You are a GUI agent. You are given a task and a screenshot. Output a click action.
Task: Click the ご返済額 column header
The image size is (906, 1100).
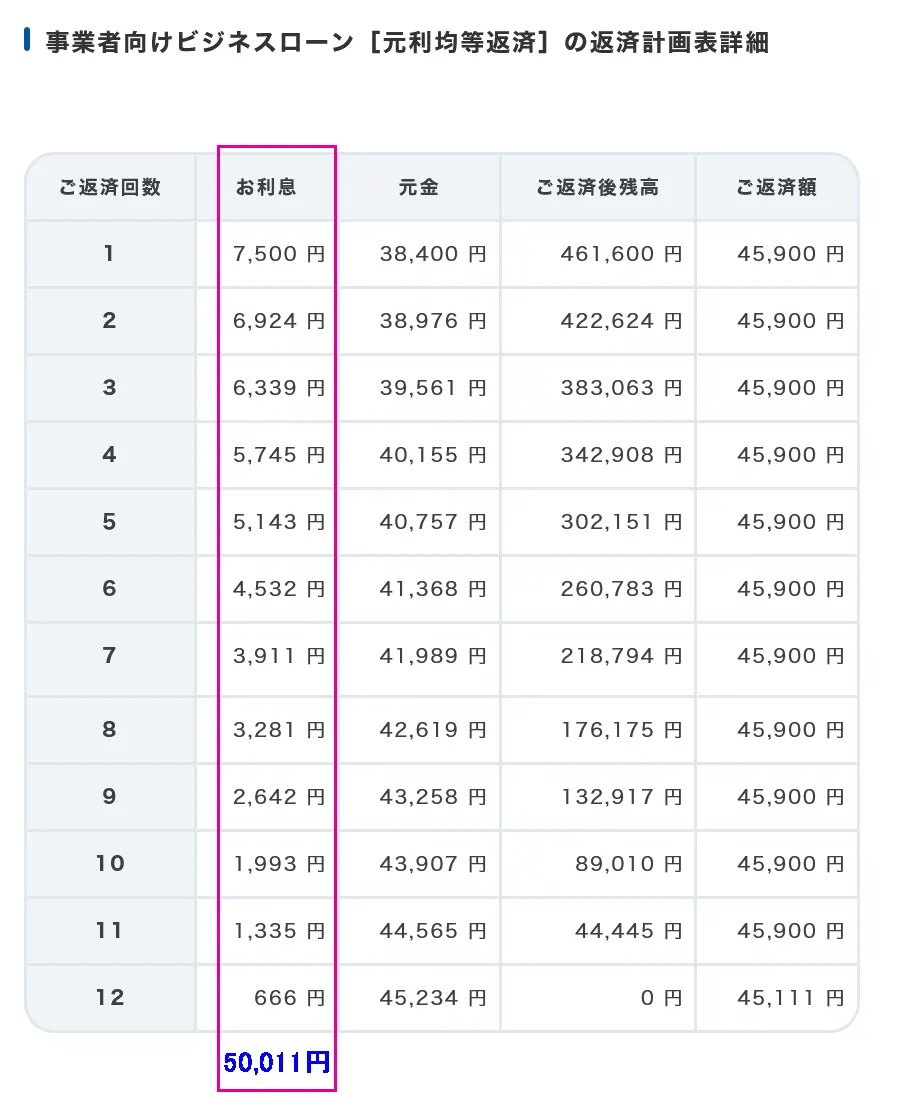coord(777,187)
